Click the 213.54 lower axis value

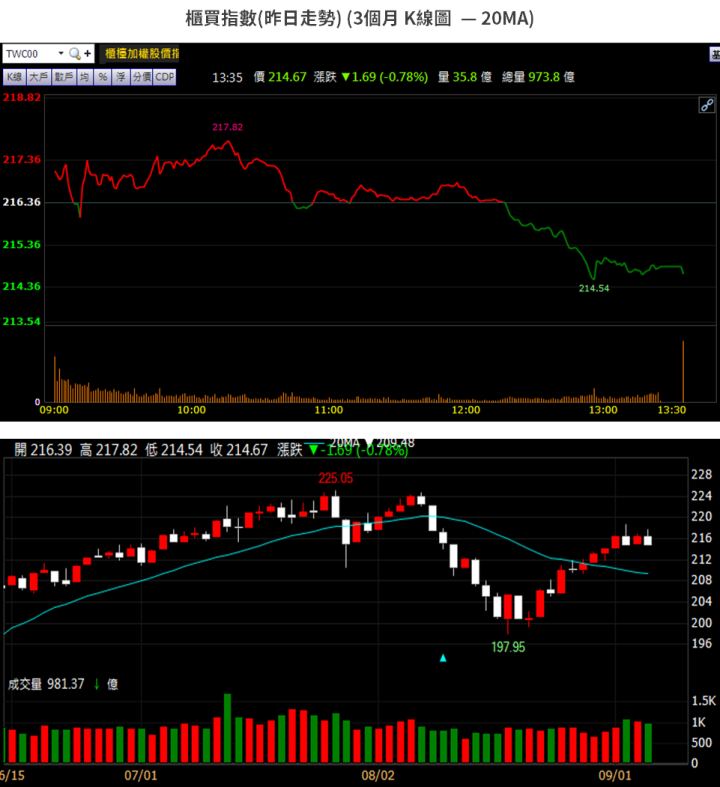(22, 321)
